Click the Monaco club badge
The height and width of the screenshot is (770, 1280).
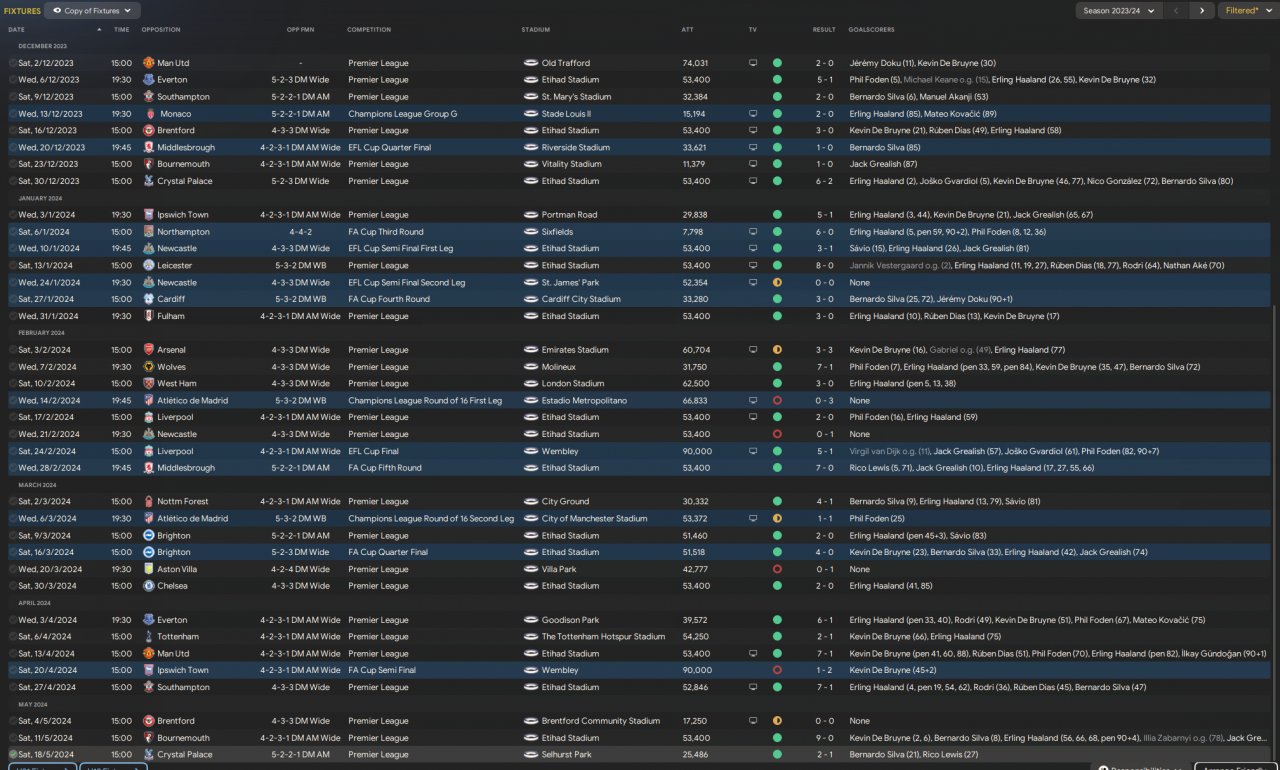[149, 114]
